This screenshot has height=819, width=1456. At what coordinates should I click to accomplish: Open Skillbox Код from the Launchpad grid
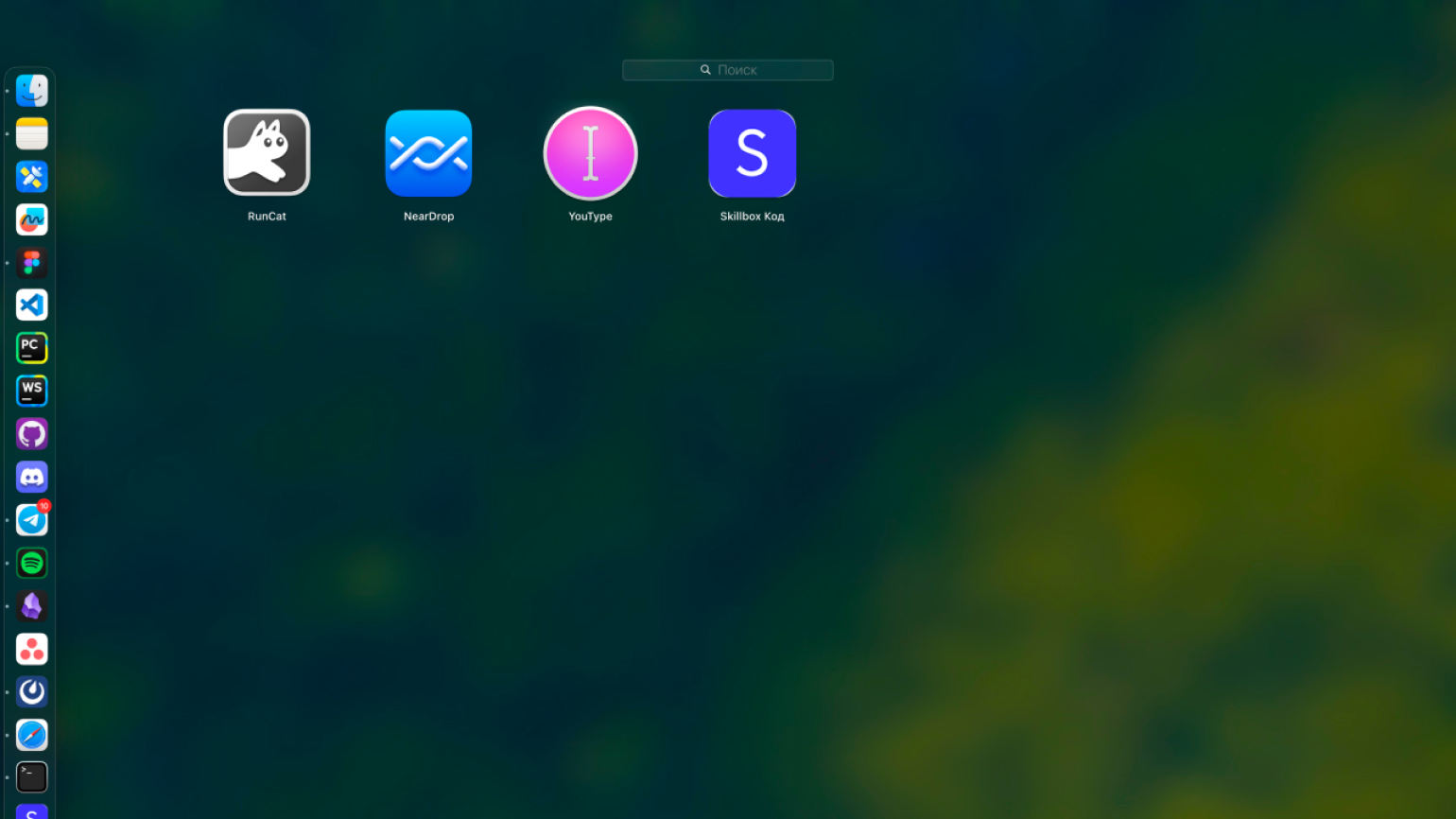point(752,153)
